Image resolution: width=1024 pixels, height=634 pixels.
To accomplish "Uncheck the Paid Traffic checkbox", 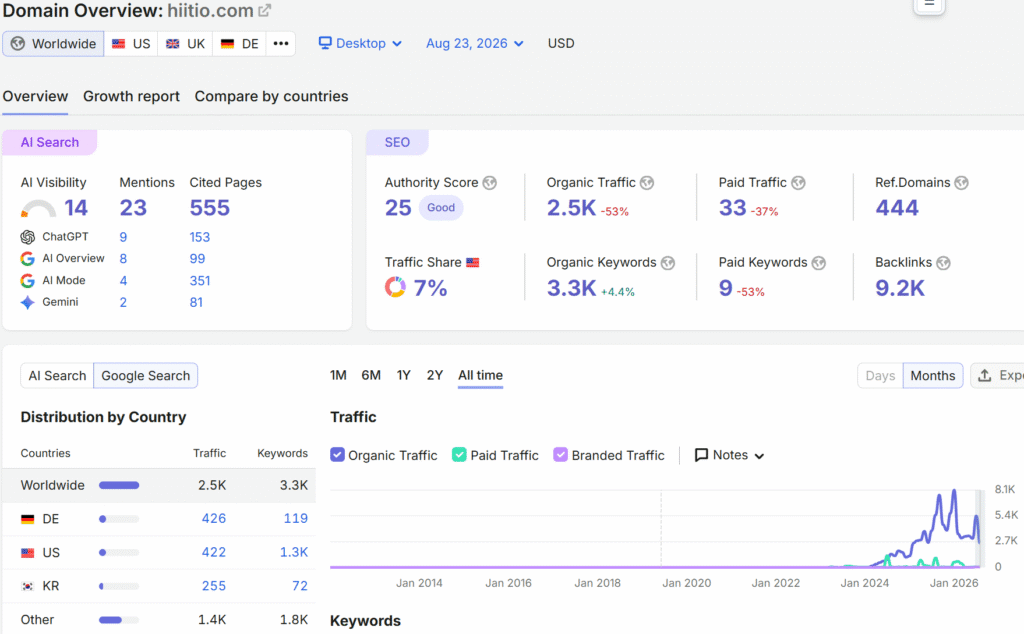I will [459, 454].
